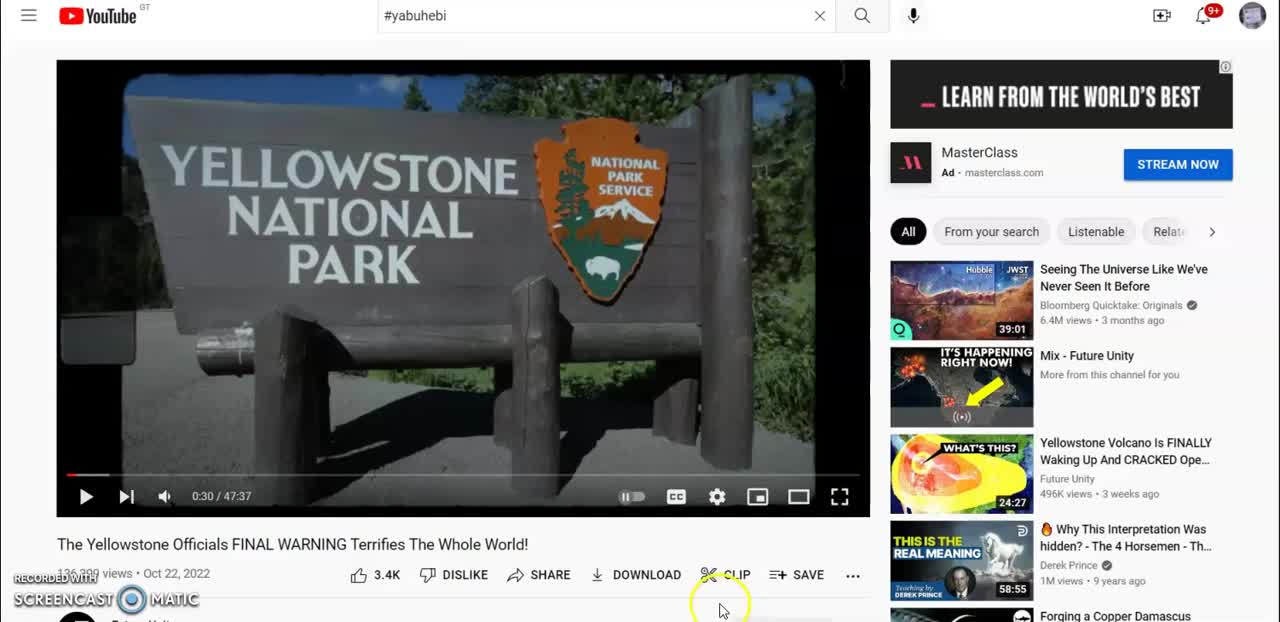The height and width of the screenshot is (622, 1280).
Task: Click the Dislike button
Action: pos(453,575)
